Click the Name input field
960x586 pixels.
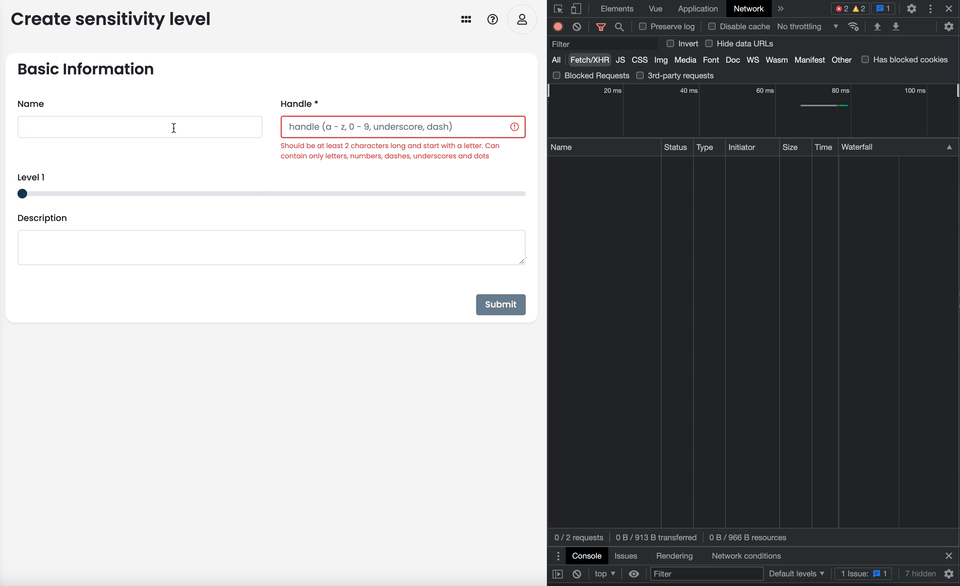(x=139, y=126)
